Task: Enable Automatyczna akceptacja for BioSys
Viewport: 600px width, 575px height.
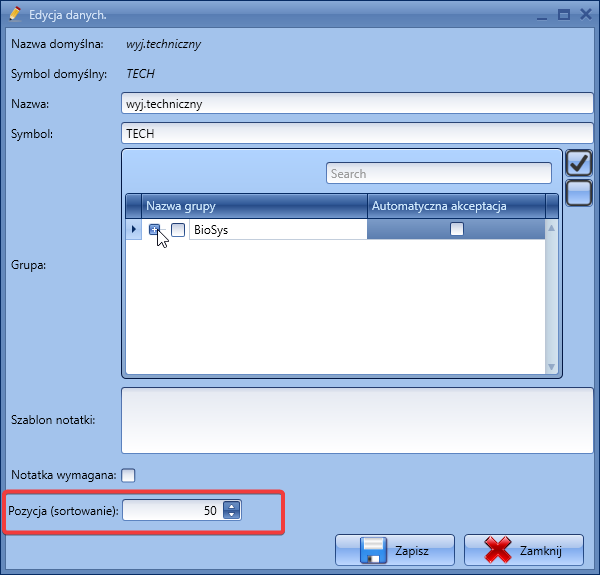Action: (x=457, y=230)
